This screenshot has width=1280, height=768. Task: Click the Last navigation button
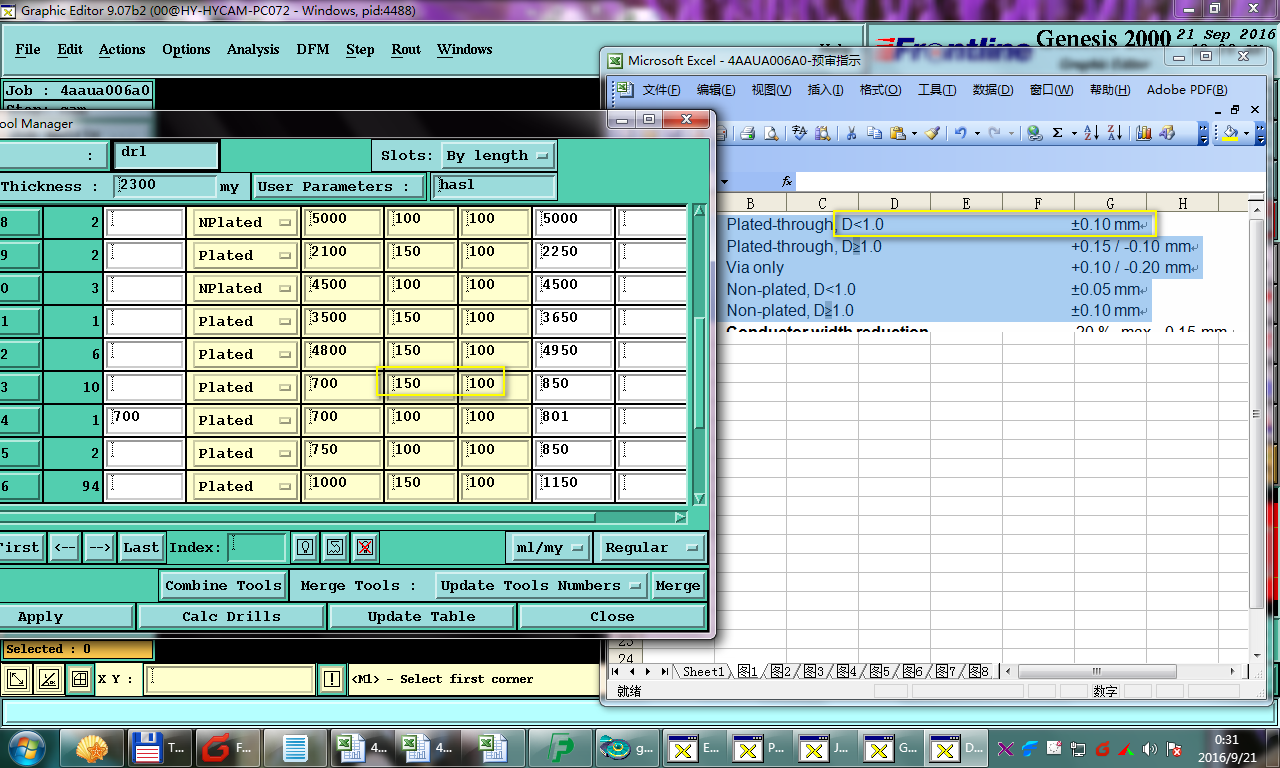[141, 547]
